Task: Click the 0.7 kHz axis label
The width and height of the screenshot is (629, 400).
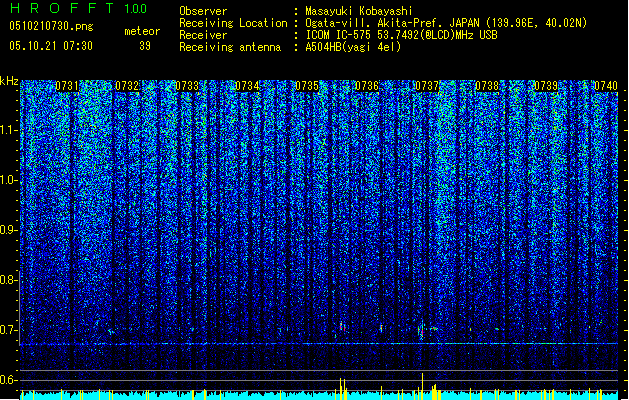Action: 8,330
